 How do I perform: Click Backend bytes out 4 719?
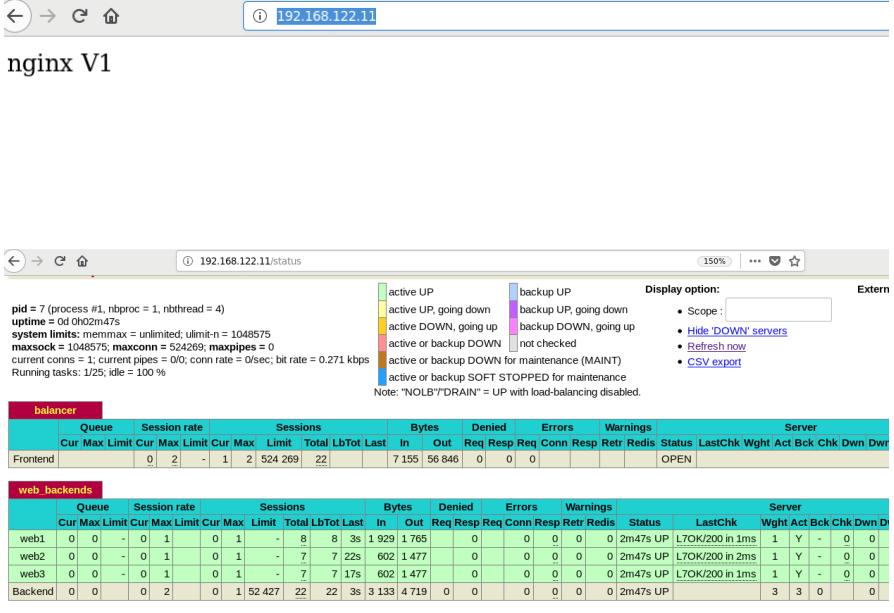click(414, 591)
